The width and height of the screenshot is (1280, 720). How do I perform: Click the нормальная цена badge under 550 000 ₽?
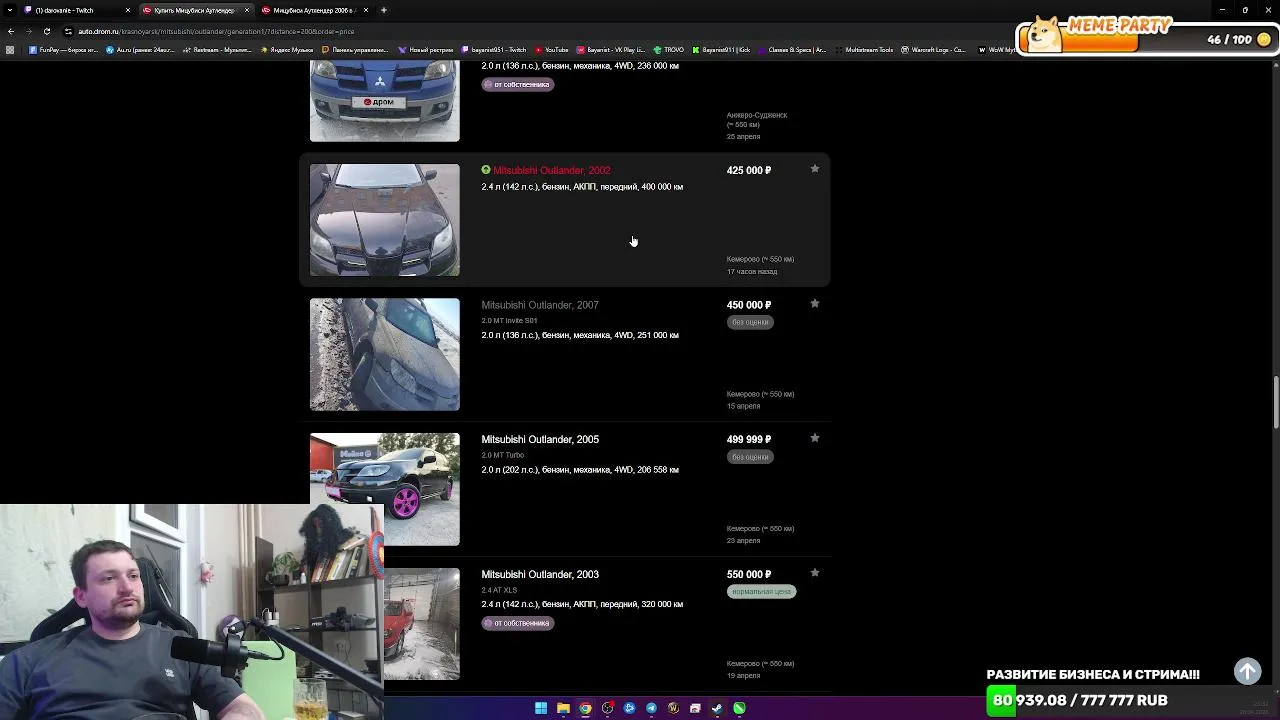762,591
